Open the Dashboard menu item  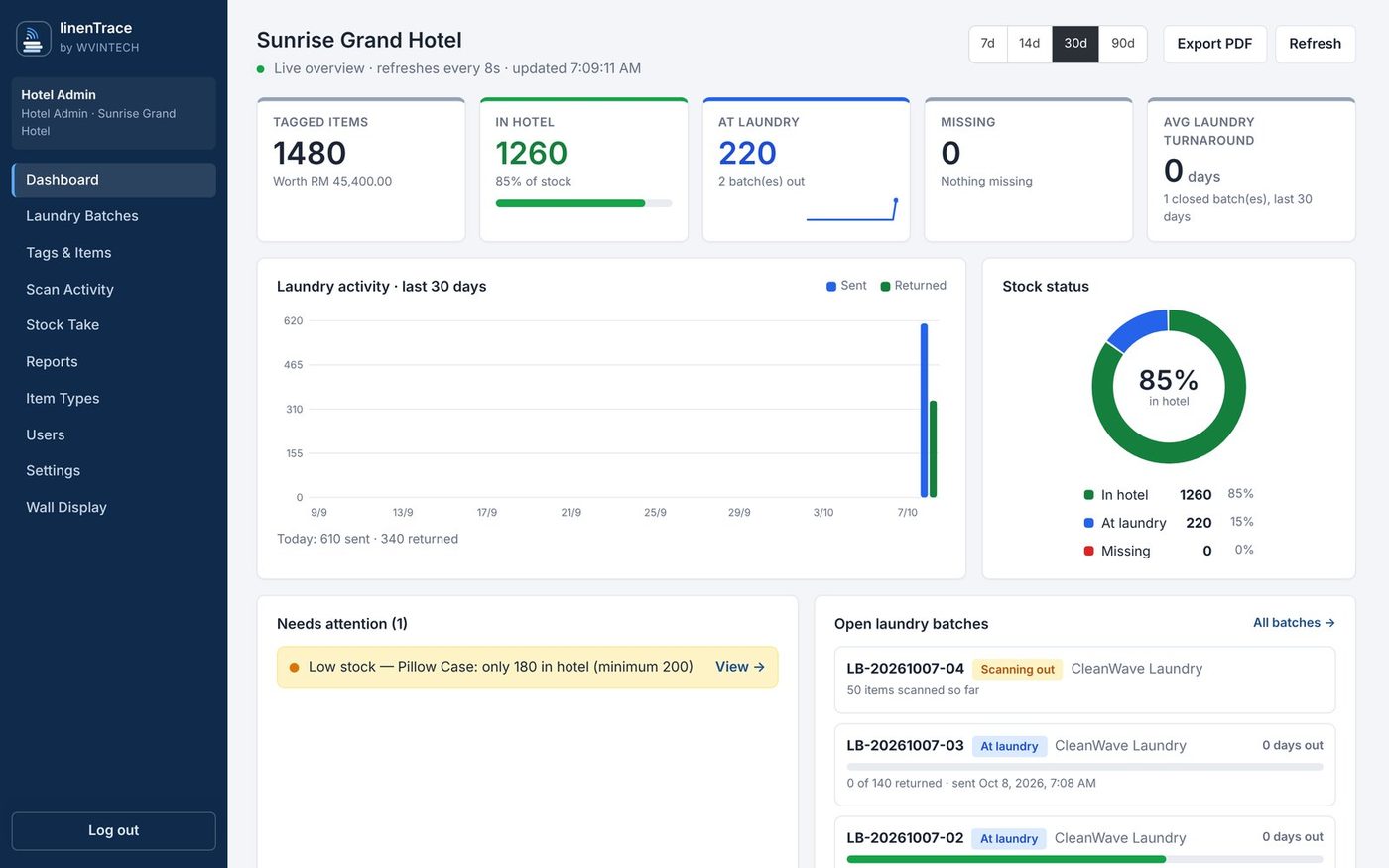tap(114, 180)
